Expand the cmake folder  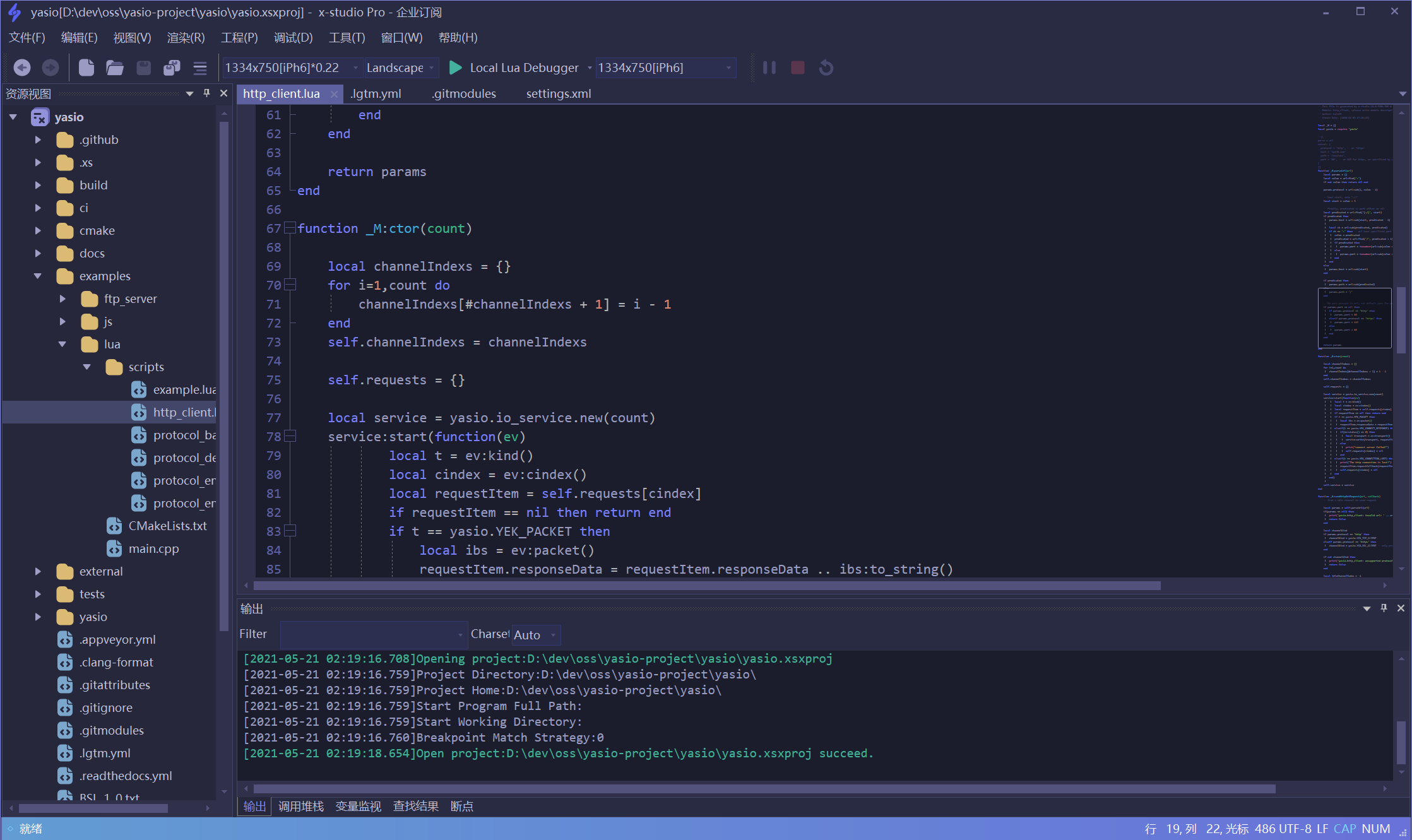[x=38, y=230]
